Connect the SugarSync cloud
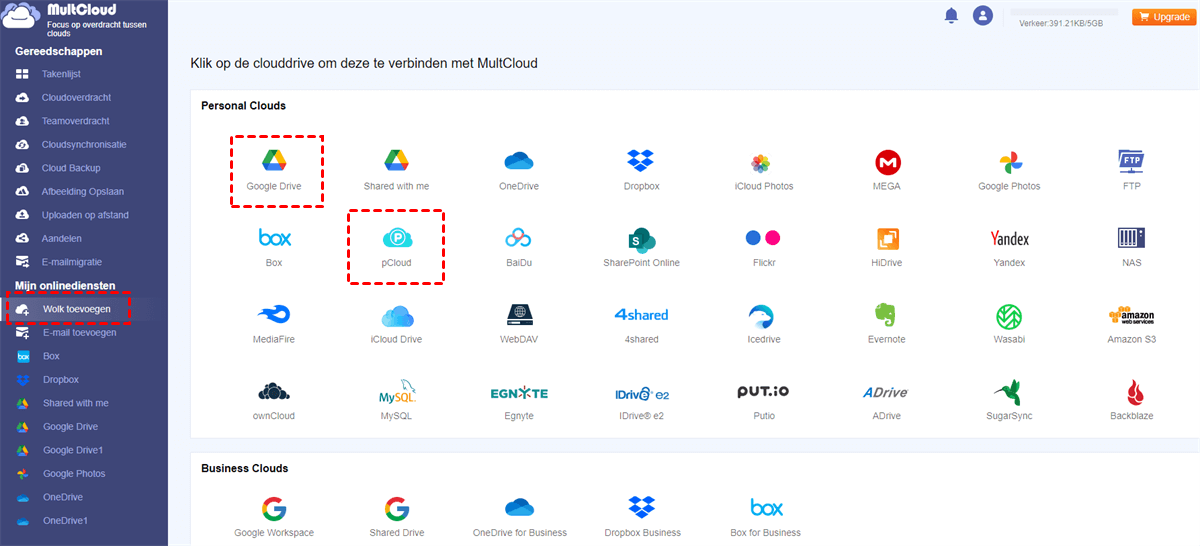 tap(1009, 391)
